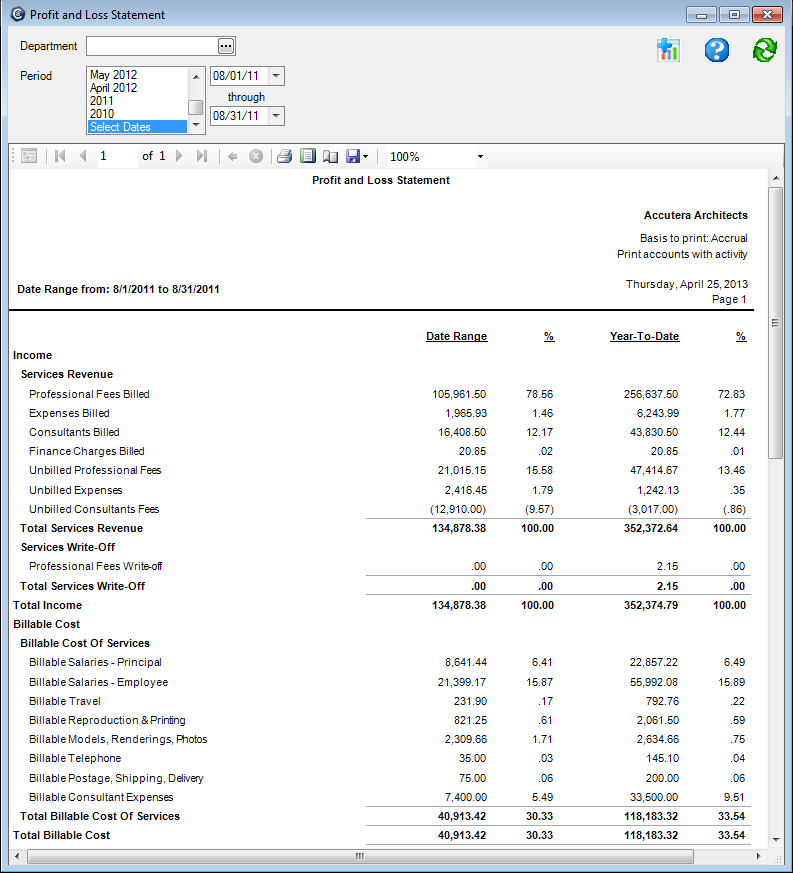Open the blue Help icon
This screenshot has width=793, height=873.
tap(717, 50)
